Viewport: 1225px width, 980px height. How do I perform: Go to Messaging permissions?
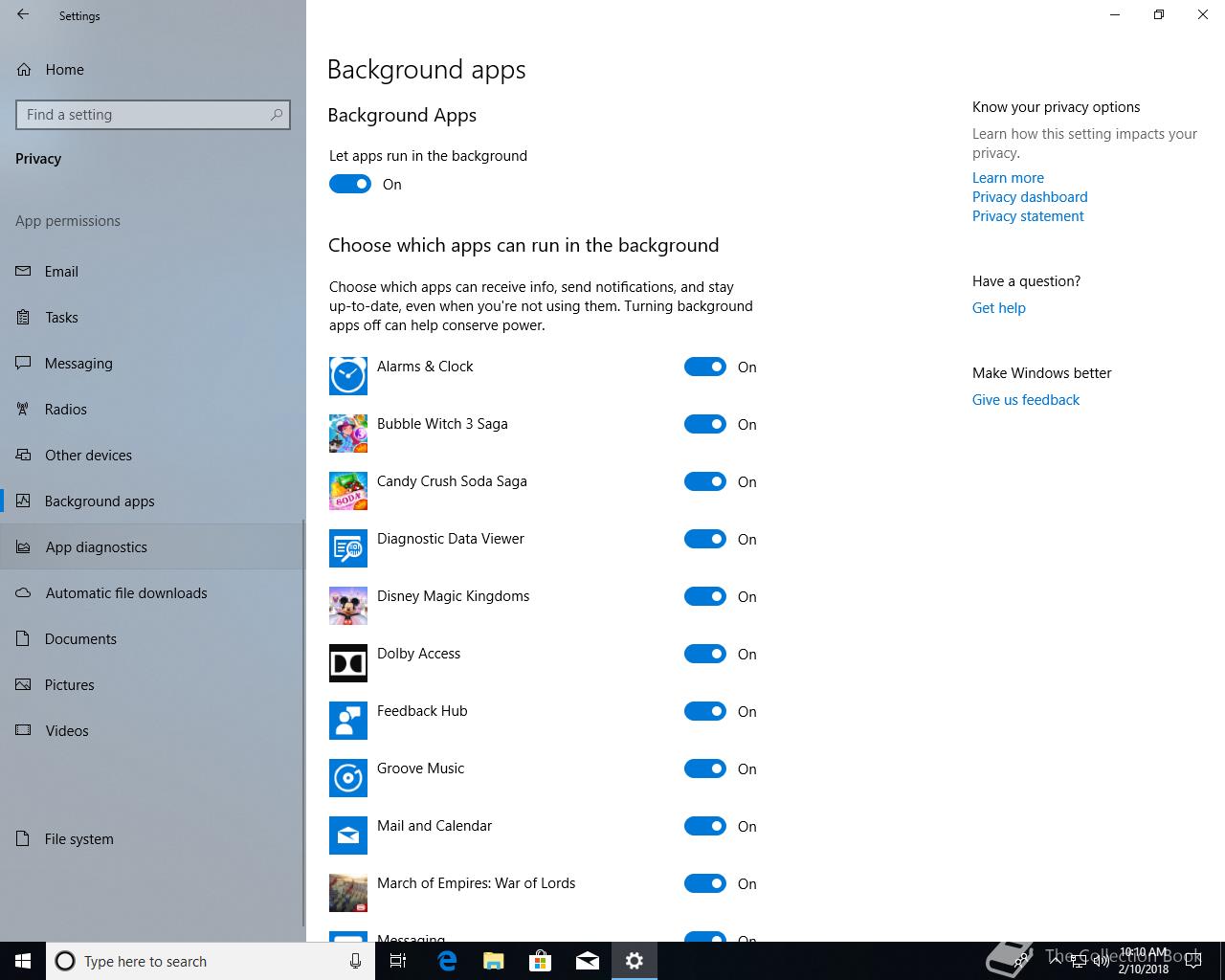pos(151,364)
